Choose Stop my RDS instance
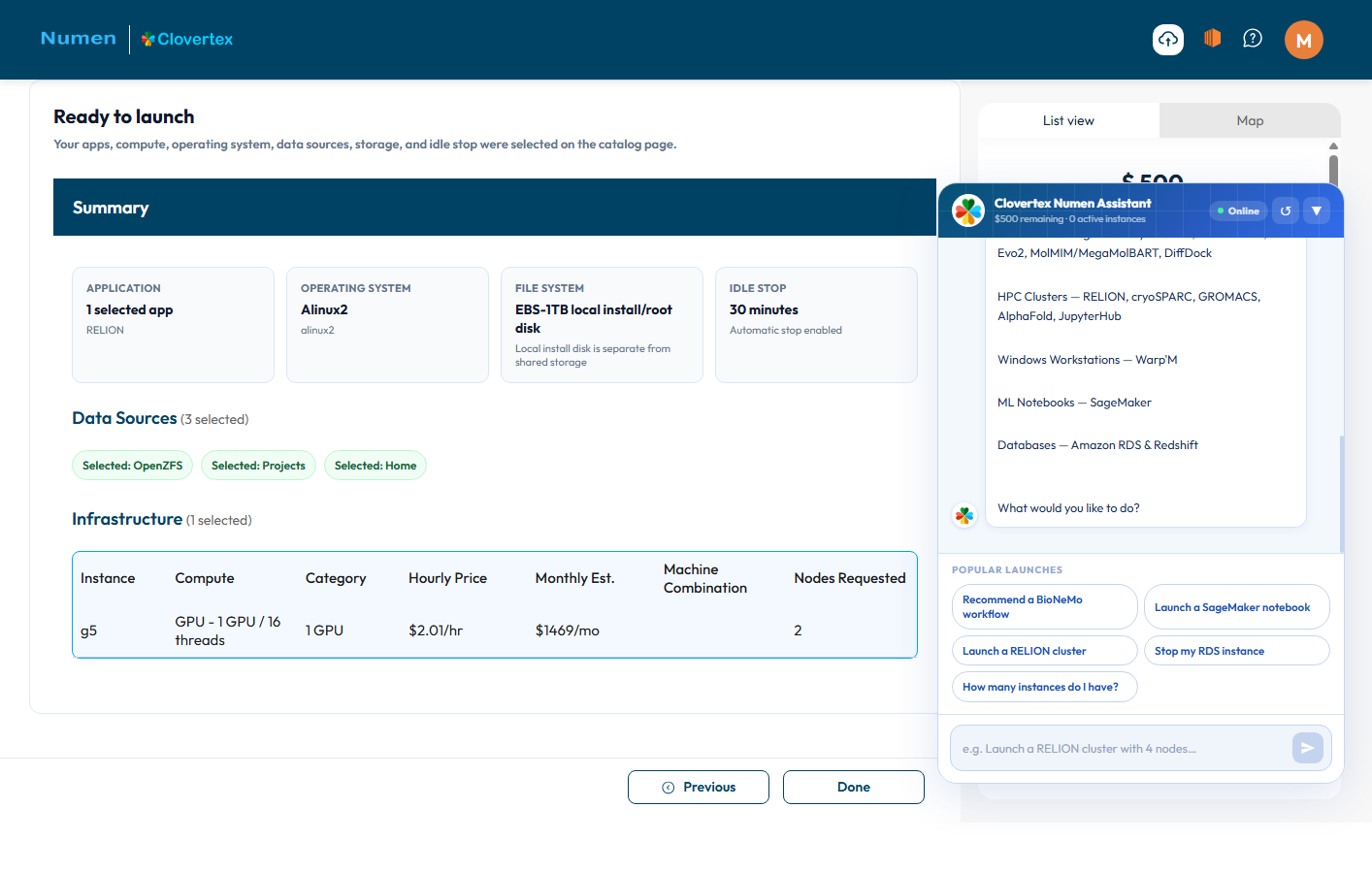 click(1236, 651)
